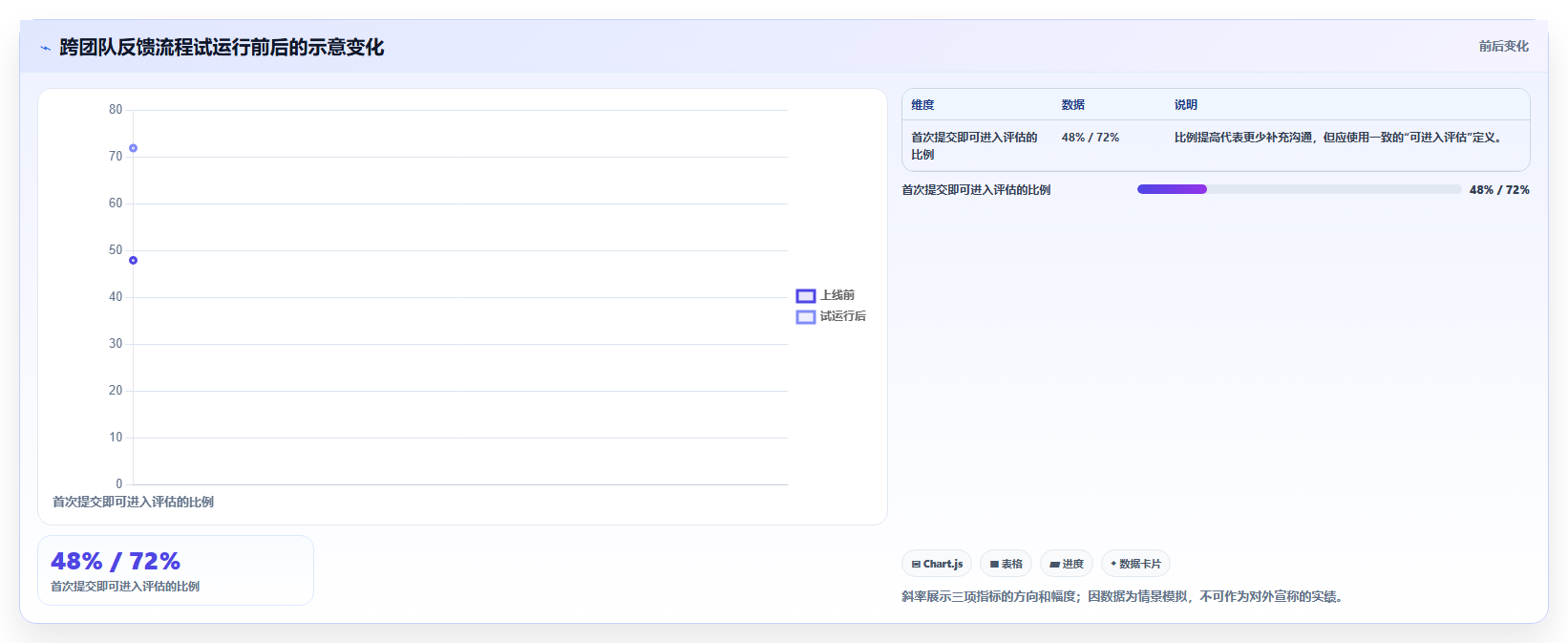Click the 数据 column header
The height and width of the screenshot is (643, 1568).
[1073, 105]
